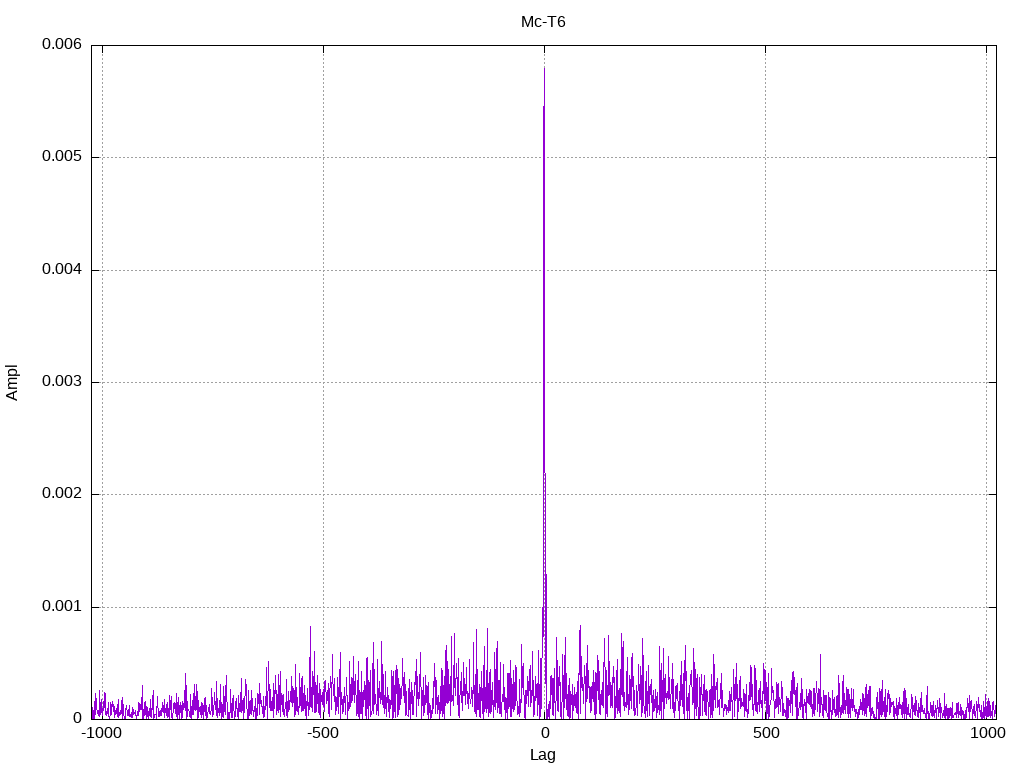Click the top of the central purple peak
Image resolution: width=1024 pixels, height=768 pixels.
click(544, 68)
